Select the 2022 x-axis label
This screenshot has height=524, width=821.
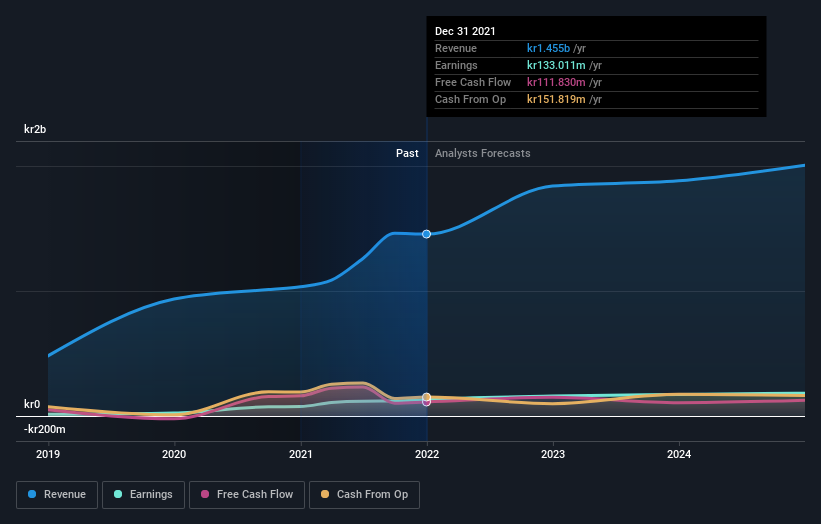(427, 454)
